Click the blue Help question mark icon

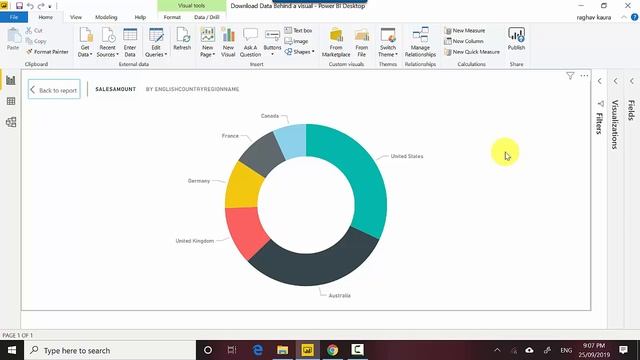coord(634,17)
